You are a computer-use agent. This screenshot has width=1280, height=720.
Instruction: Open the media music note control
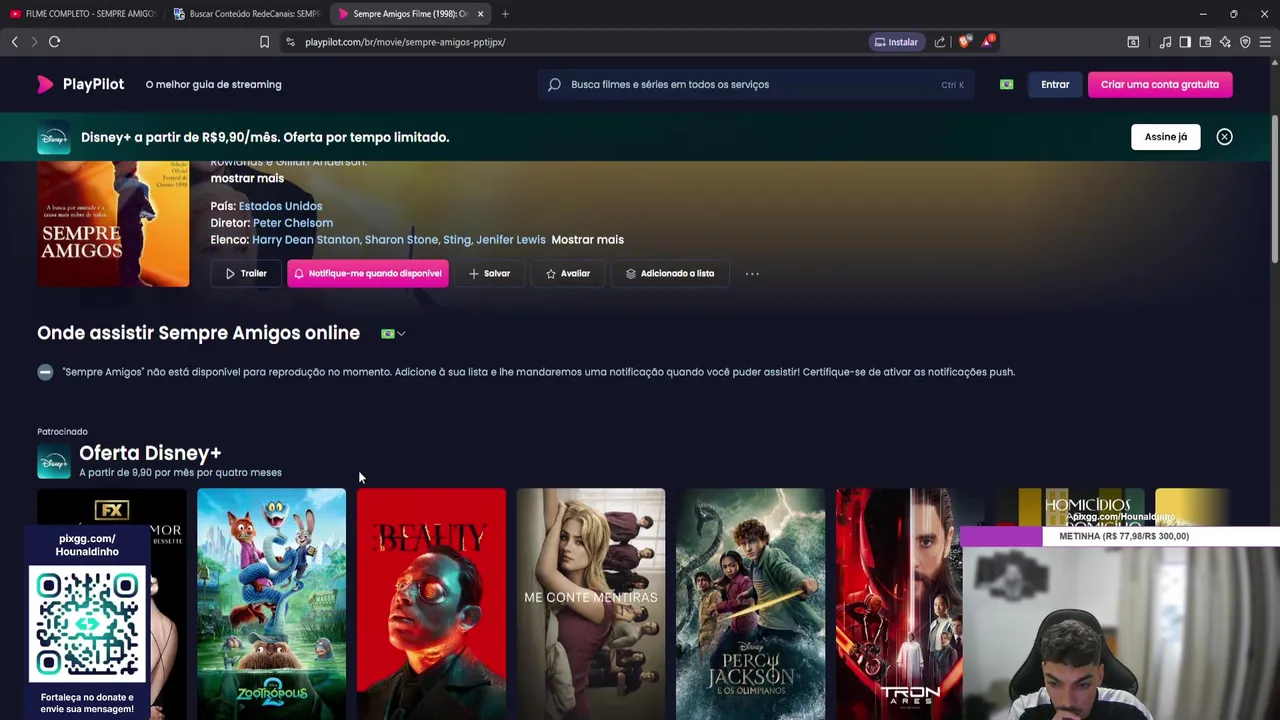coord(1165,42)
